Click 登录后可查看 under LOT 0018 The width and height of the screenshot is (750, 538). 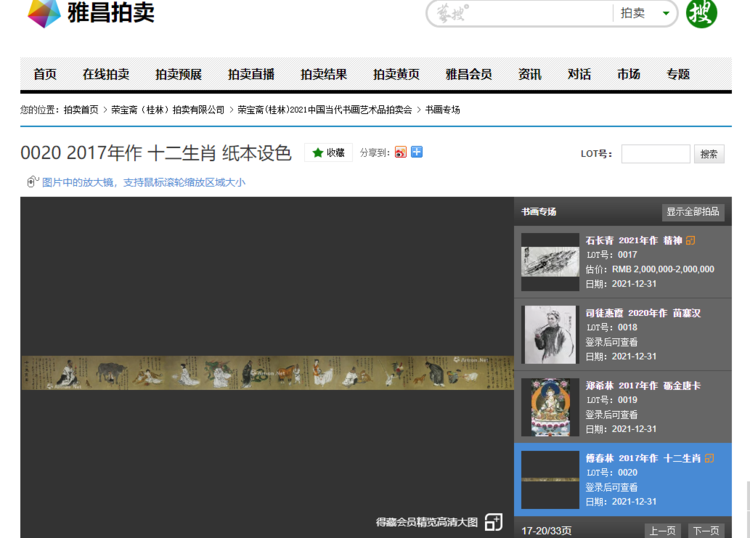click(611, 342)
